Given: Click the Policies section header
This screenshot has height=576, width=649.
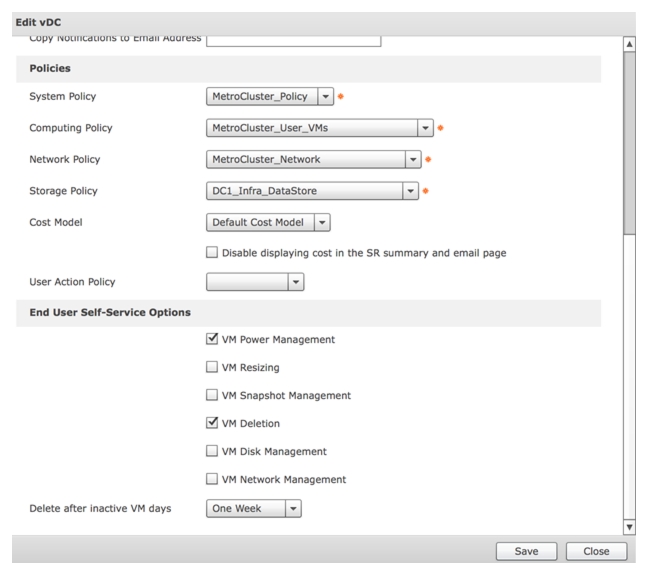Looking at the screenshot, I should (308, 69).
